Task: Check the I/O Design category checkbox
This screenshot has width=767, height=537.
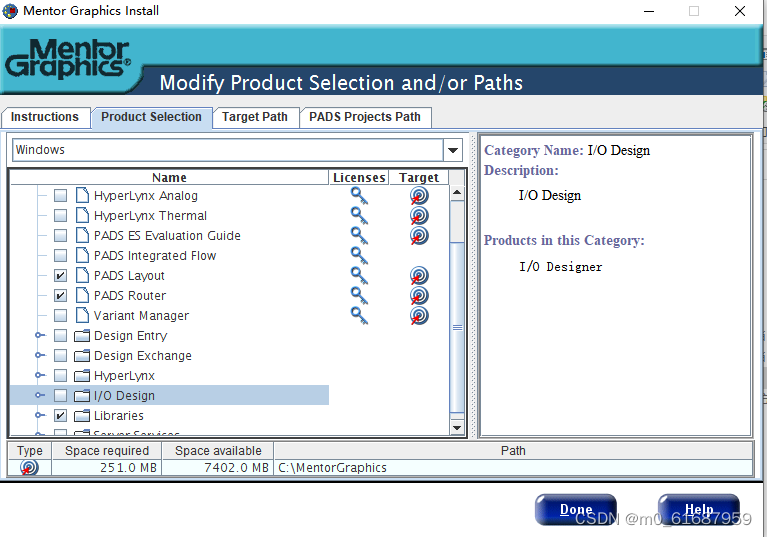Action: pos(60,396)
